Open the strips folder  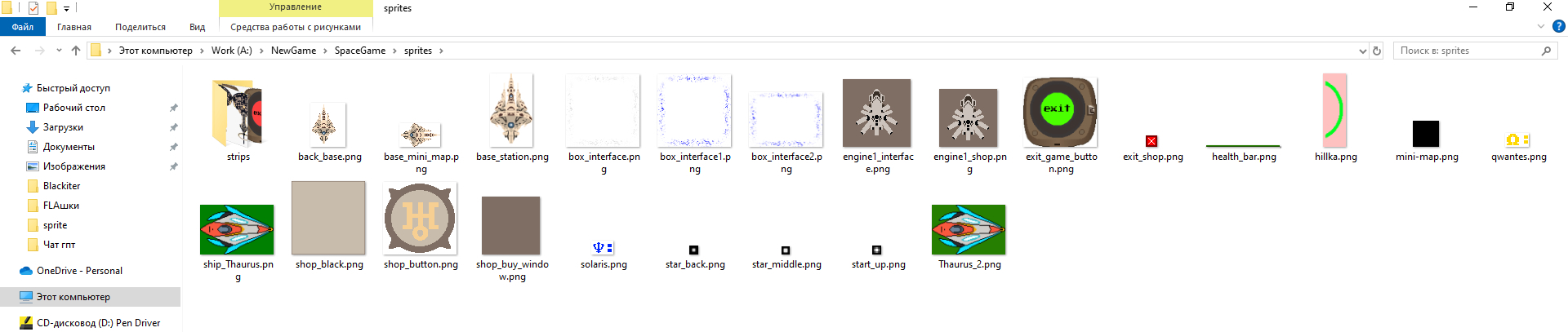click(238, 113)
